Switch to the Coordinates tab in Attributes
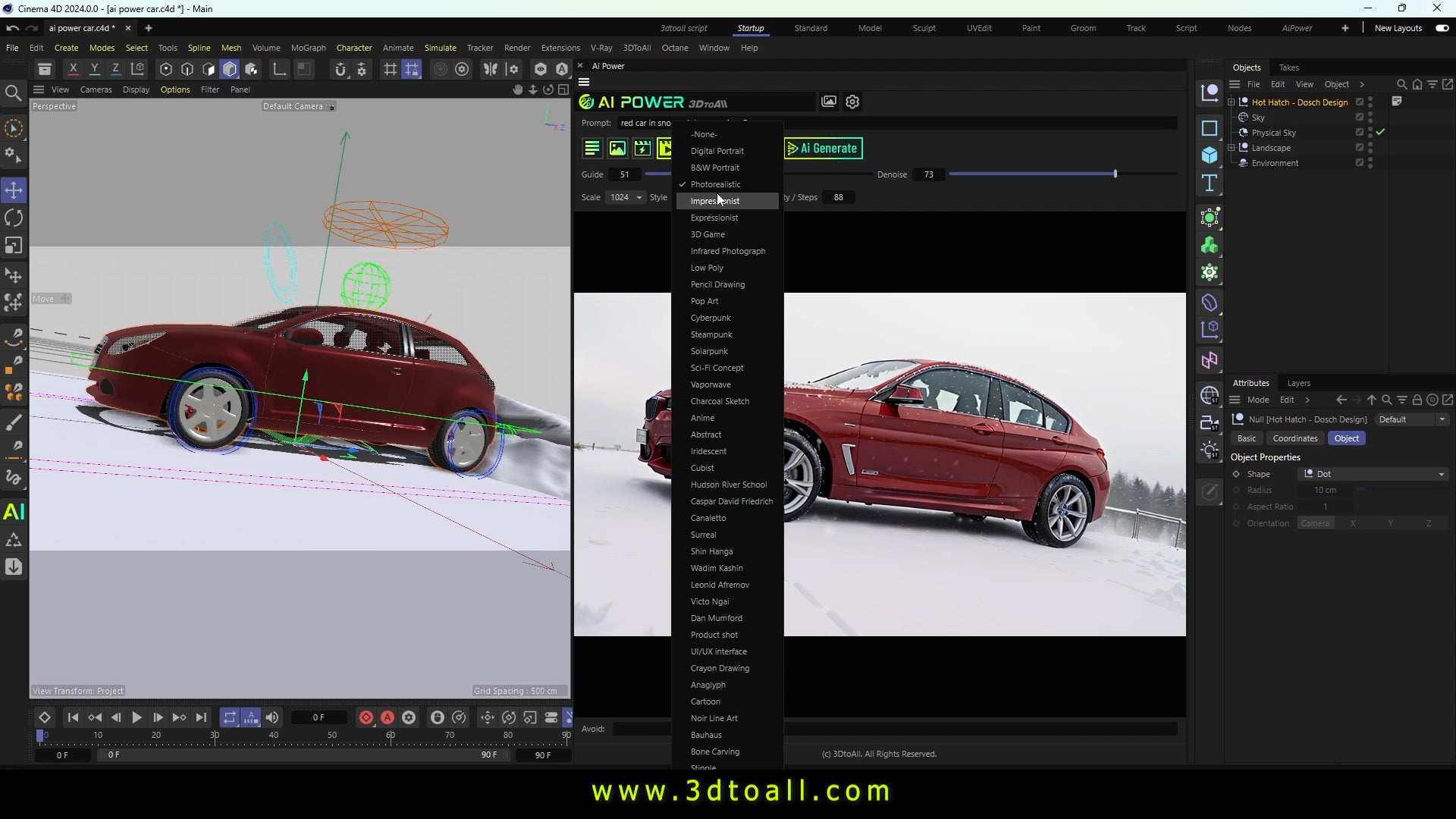Screen dimensions: 1456x819 1294,438
